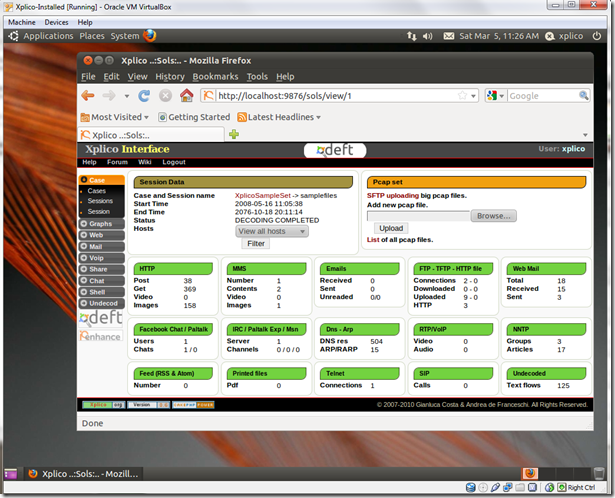Click the List of all pcap files link

pos(373,240)
